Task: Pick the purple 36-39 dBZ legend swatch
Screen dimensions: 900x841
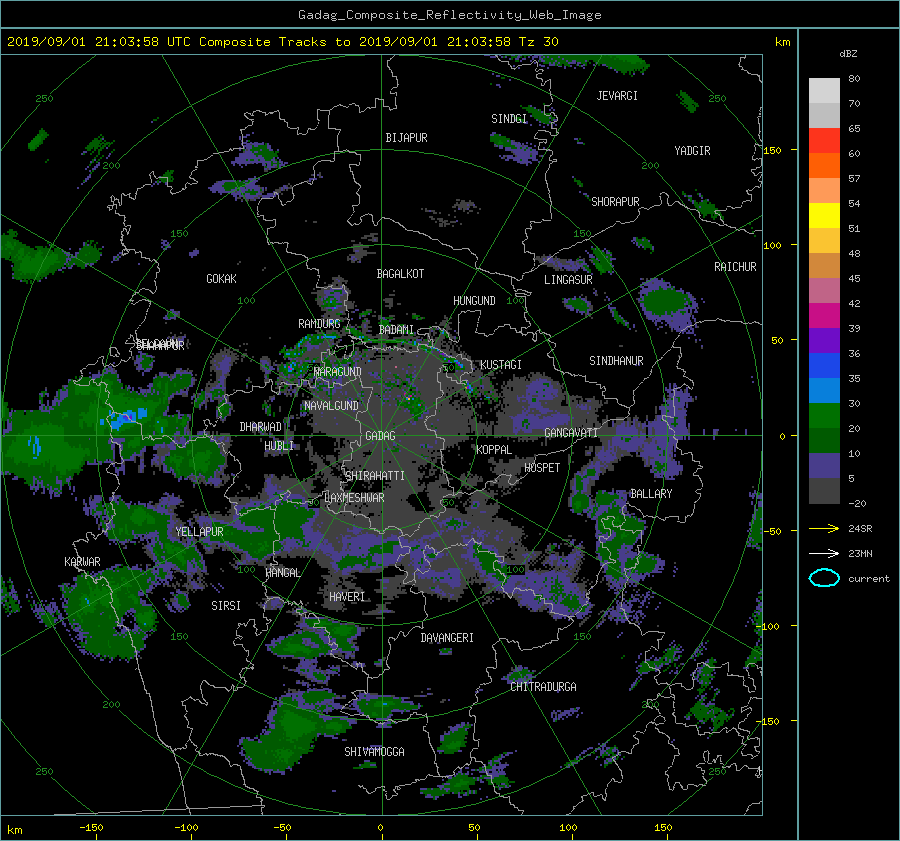Action: [x=824, y=341]
